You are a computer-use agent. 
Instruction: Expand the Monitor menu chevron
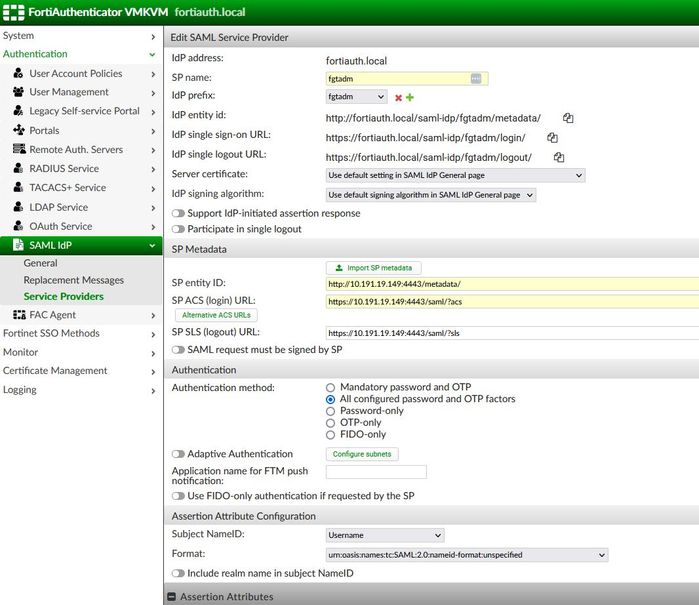(153, 354)
